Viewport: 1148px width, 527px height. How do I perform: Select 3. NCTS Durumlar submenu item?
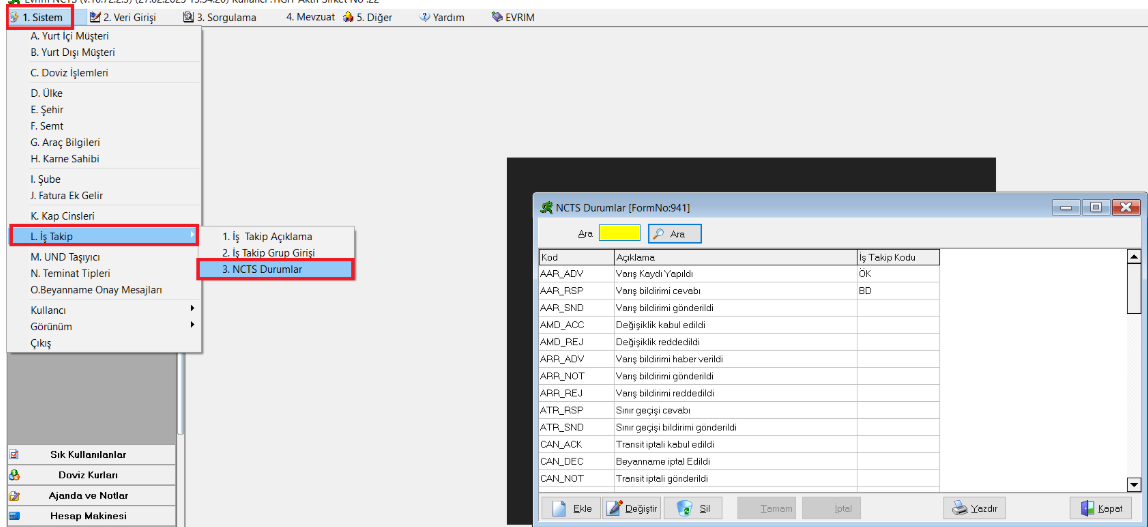click(x=276, y=269)
